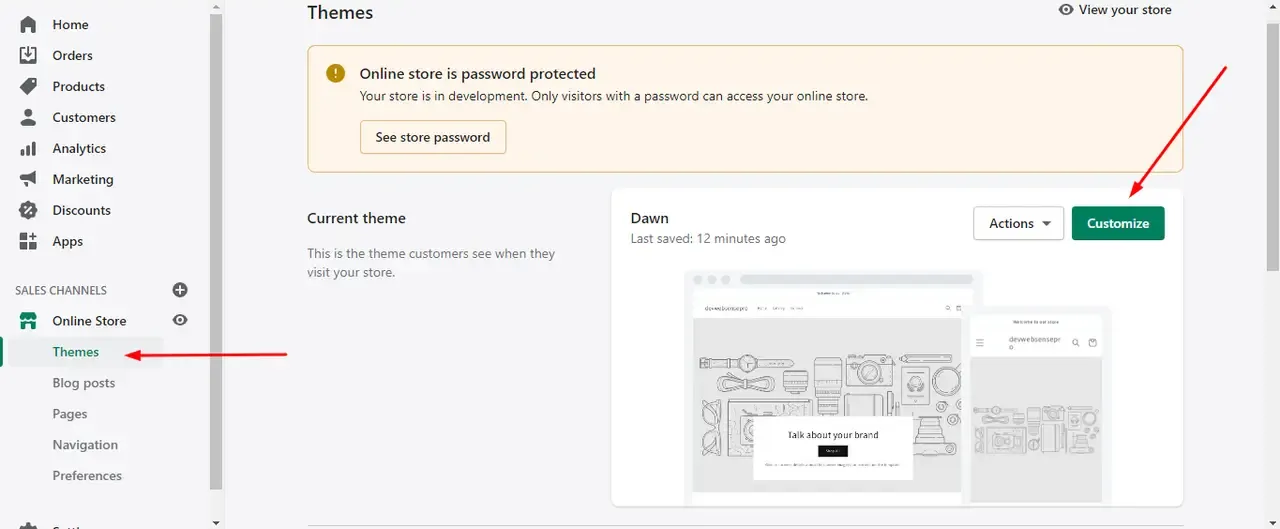
Task: Click the Orders inbox icon
Action: click(28, 55)
